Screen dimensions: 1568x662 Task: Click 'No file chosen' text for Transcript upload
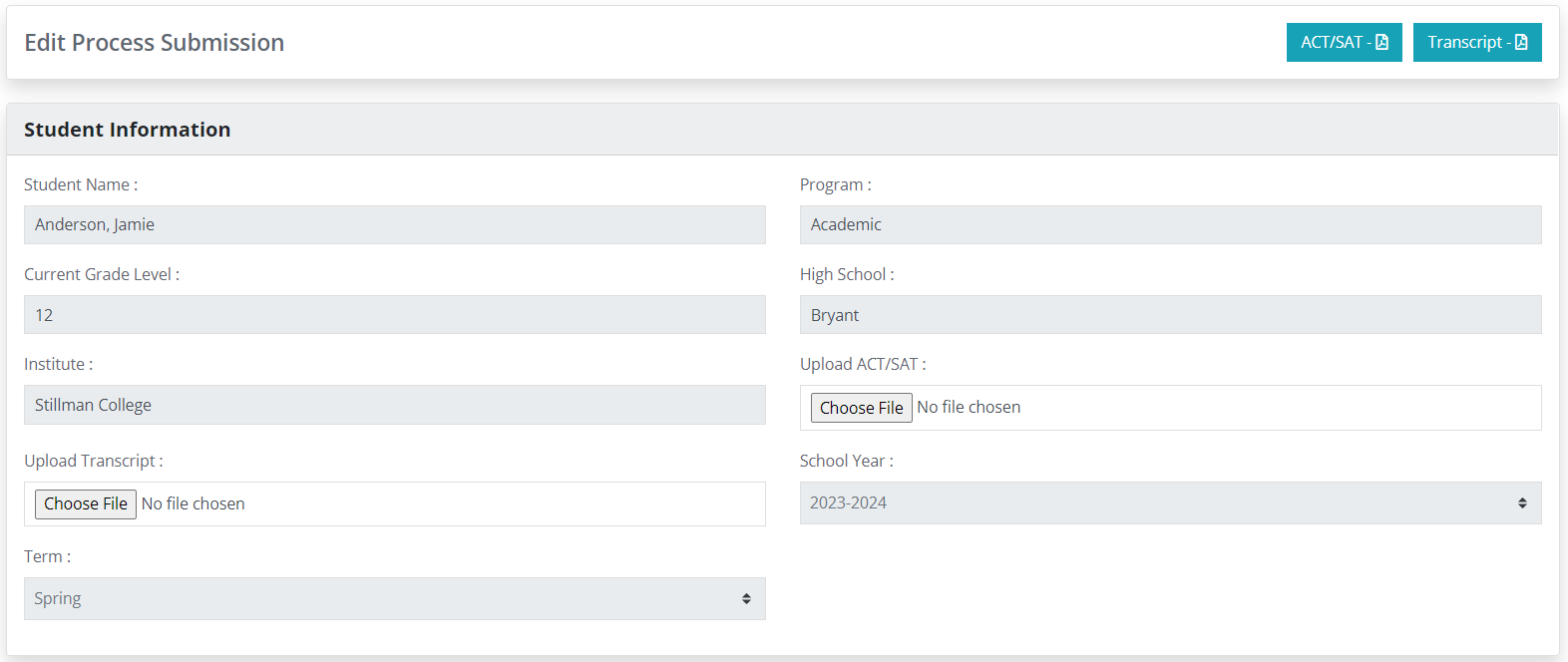tap(194, 504)
